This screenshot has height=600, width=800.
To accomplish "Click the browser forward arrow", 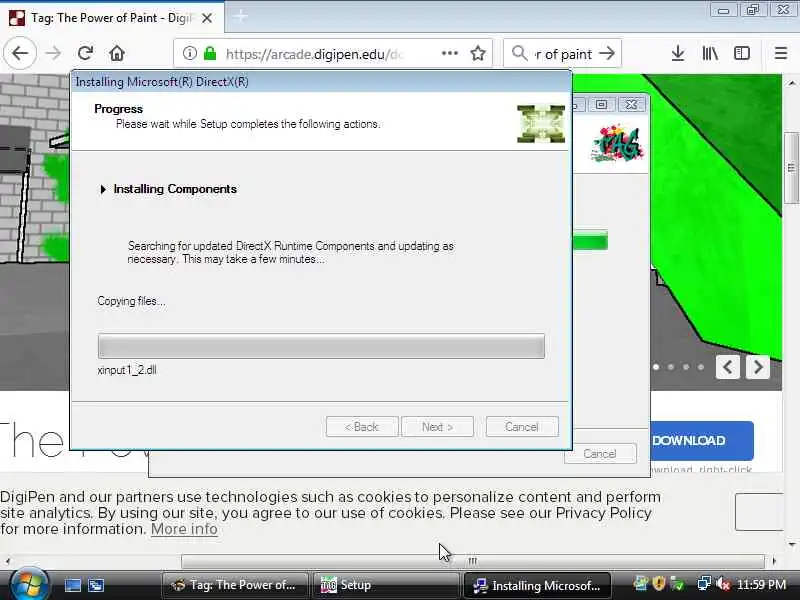I will point(53,53).
